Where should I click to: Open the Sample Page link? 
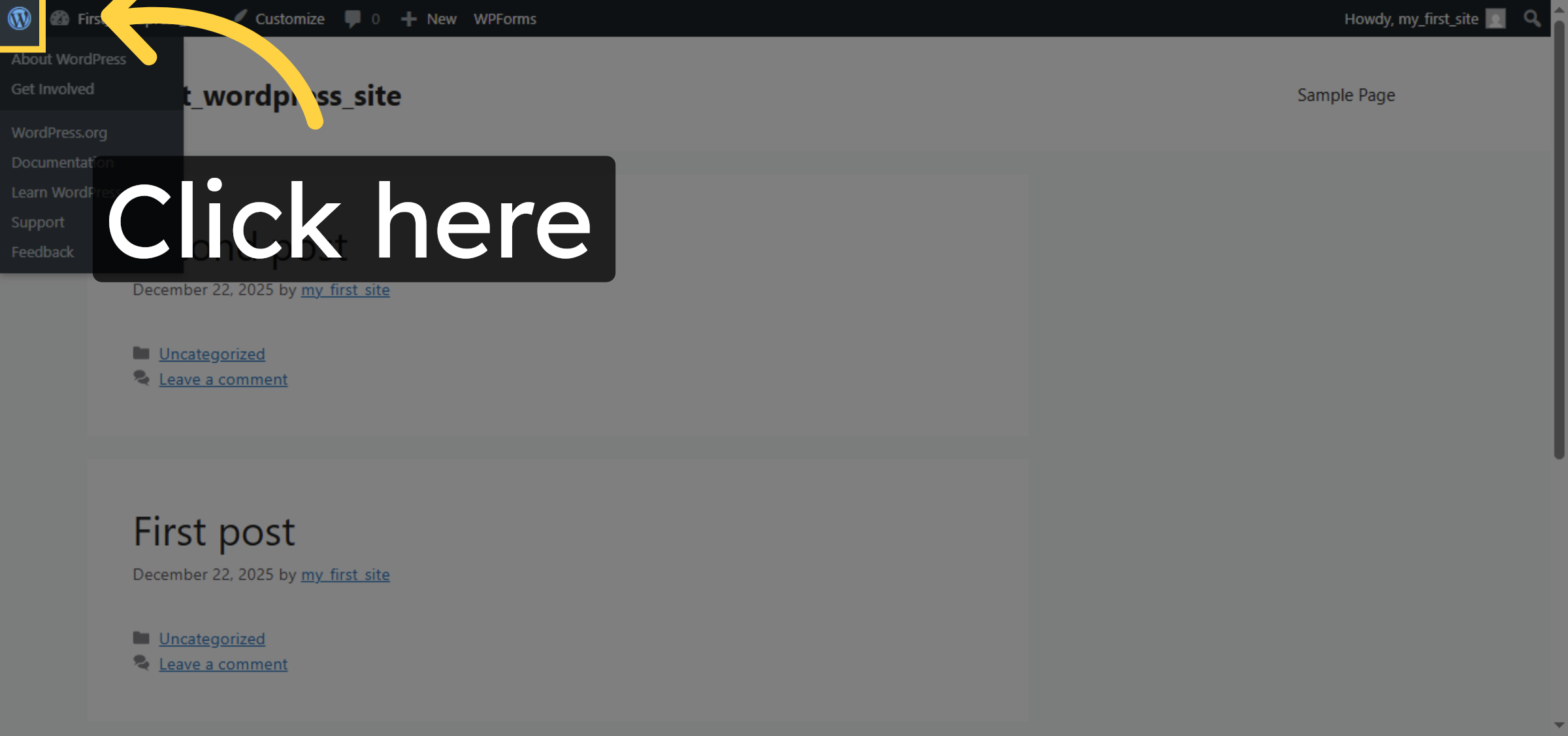pyautogui.click(x=1345, y=95)
